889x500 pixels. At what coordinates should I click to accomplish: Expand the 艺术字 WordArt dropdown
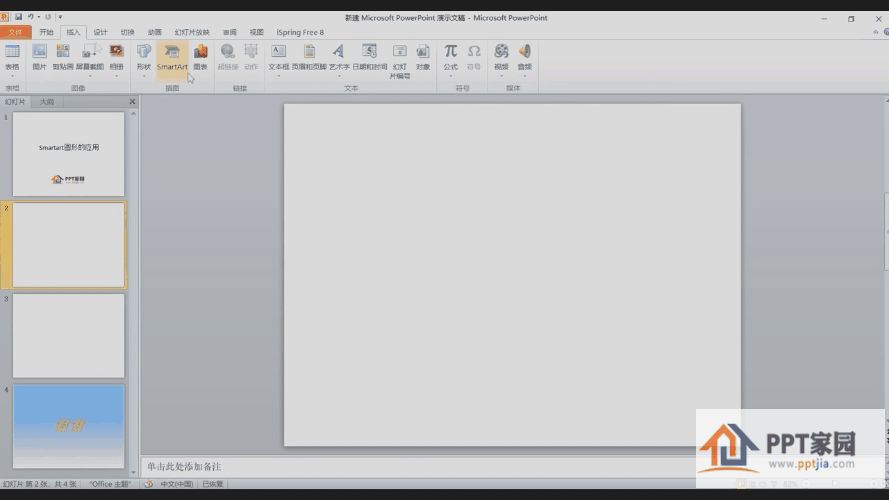pyautogui.click(x=339, y=75)
